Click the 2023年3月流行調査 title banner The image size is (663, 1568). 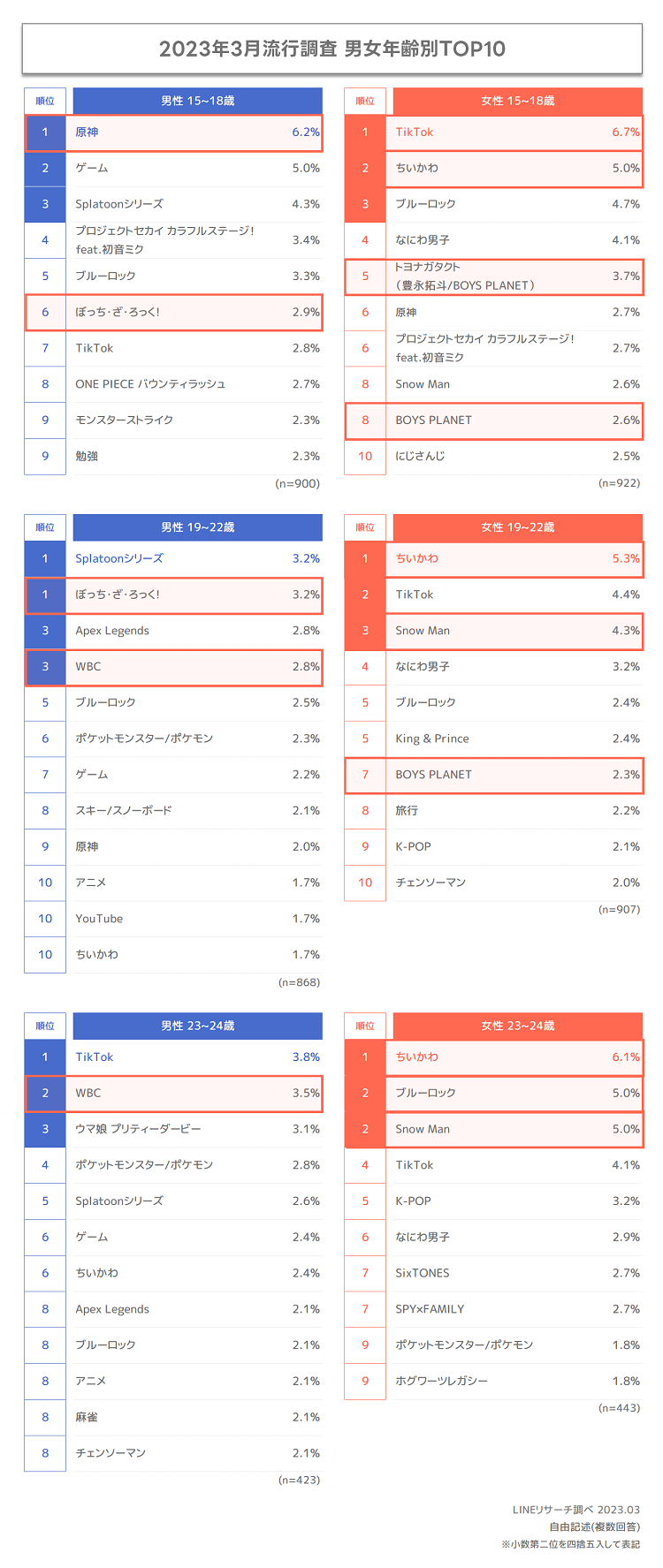click(331, 49)
